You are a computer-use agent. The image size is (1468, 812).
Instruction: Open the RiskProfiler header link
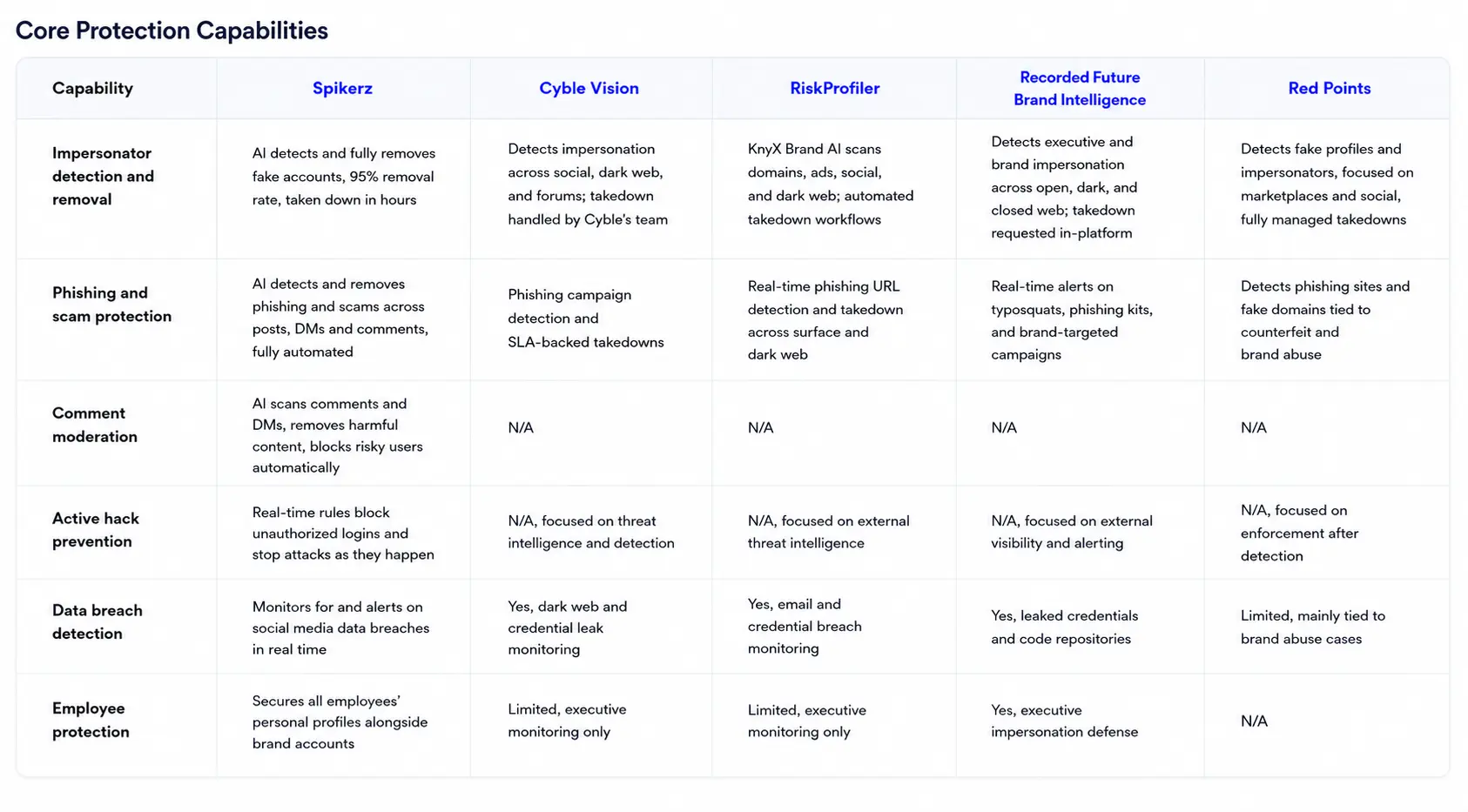[834, 88]
